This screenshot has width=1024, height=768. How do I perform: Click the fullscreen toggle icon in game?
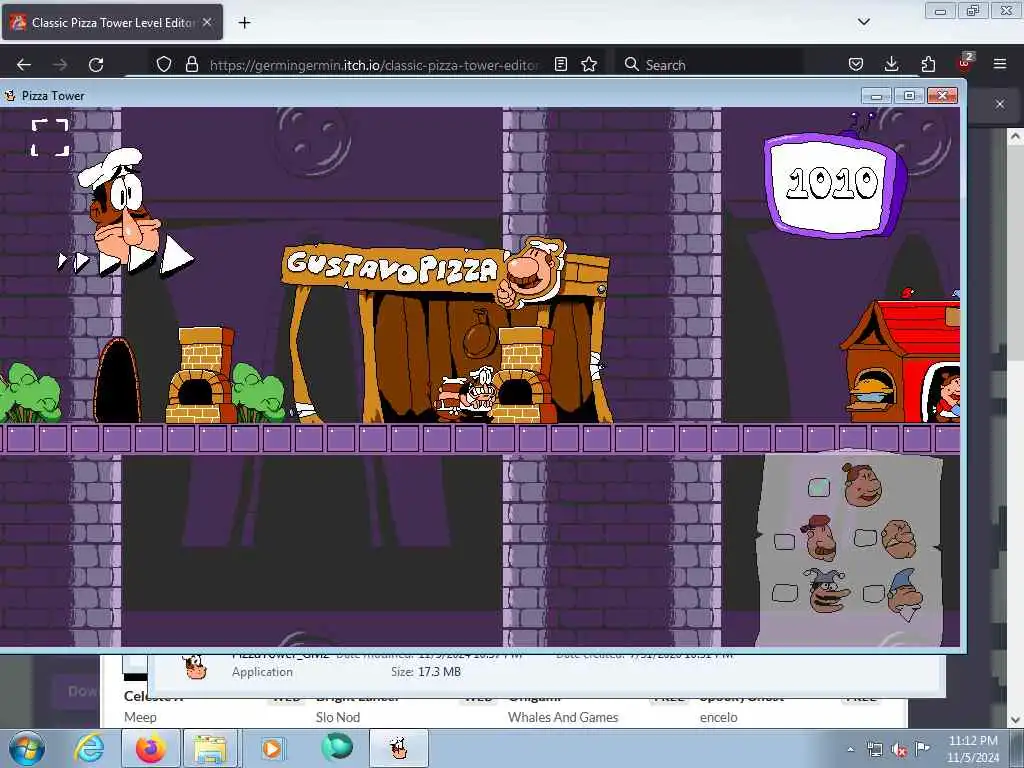(50, 137)
